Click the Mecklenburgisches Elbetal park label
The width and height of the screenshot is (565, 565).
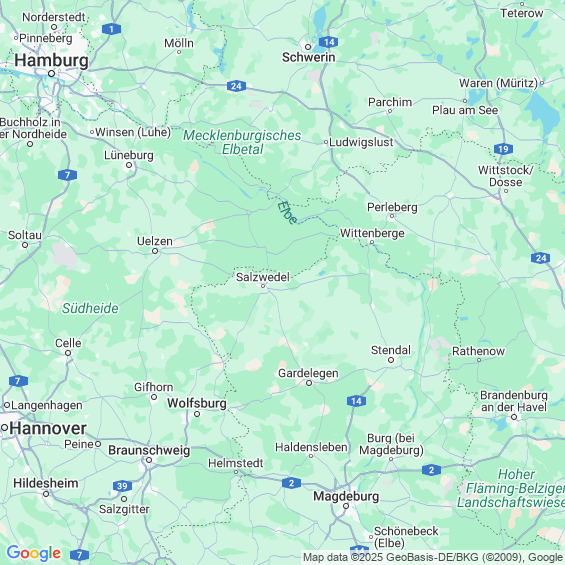[x=242, y=142]
